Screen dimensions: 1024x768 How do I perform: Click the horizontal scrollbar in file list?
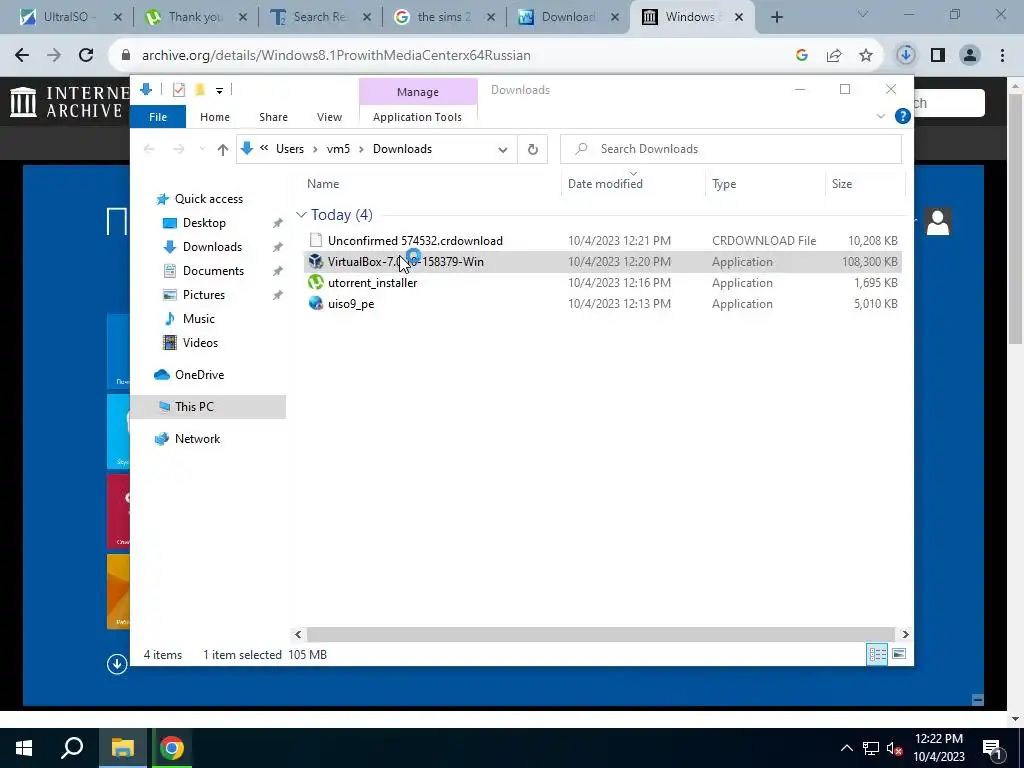point(600,634)
